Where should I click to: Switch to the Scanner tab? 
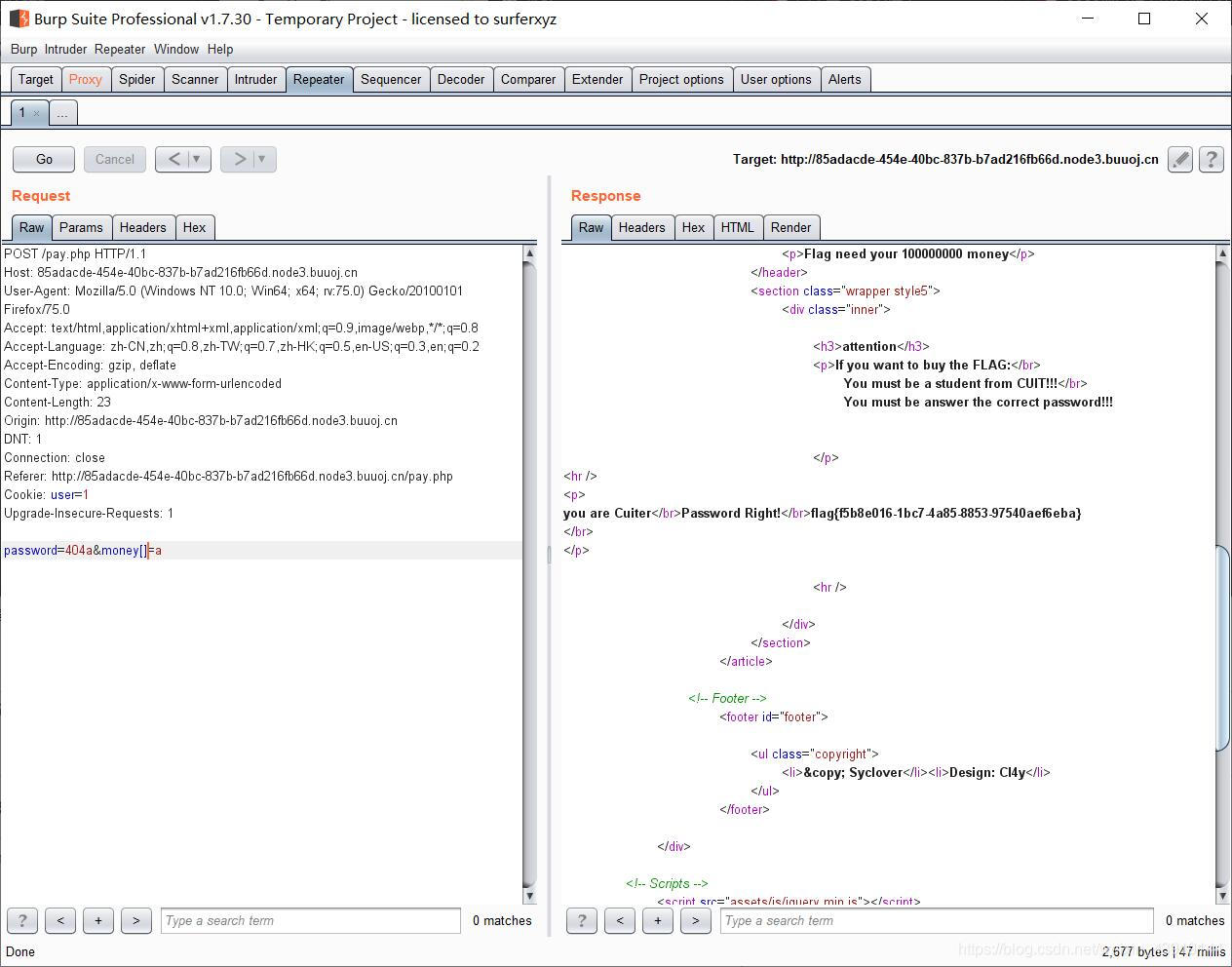[x=195, y=79]
